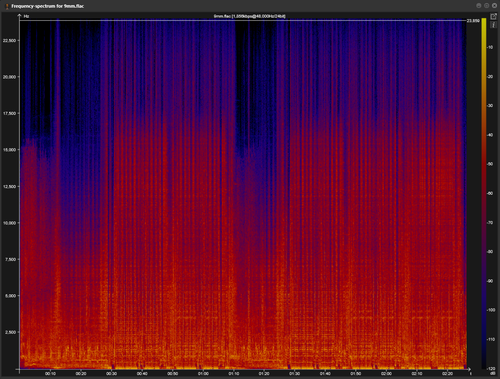Image resolution: width=500 pixels, height=379 pixels.
Task: Click the '00:40' time axis label
Action: [x=142, y=374]
